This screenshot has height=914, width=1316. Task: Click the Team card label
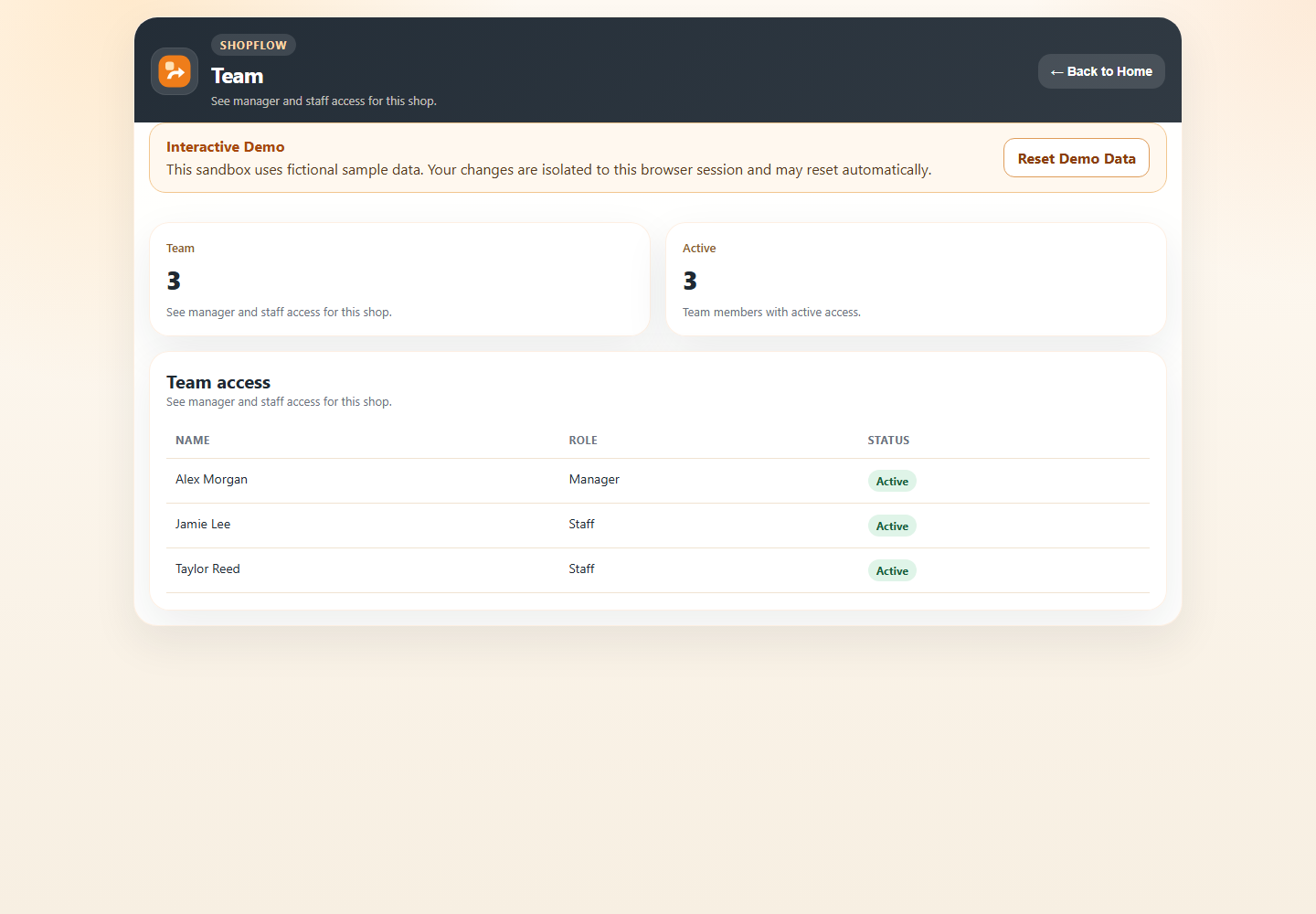[x=180, y=249]
